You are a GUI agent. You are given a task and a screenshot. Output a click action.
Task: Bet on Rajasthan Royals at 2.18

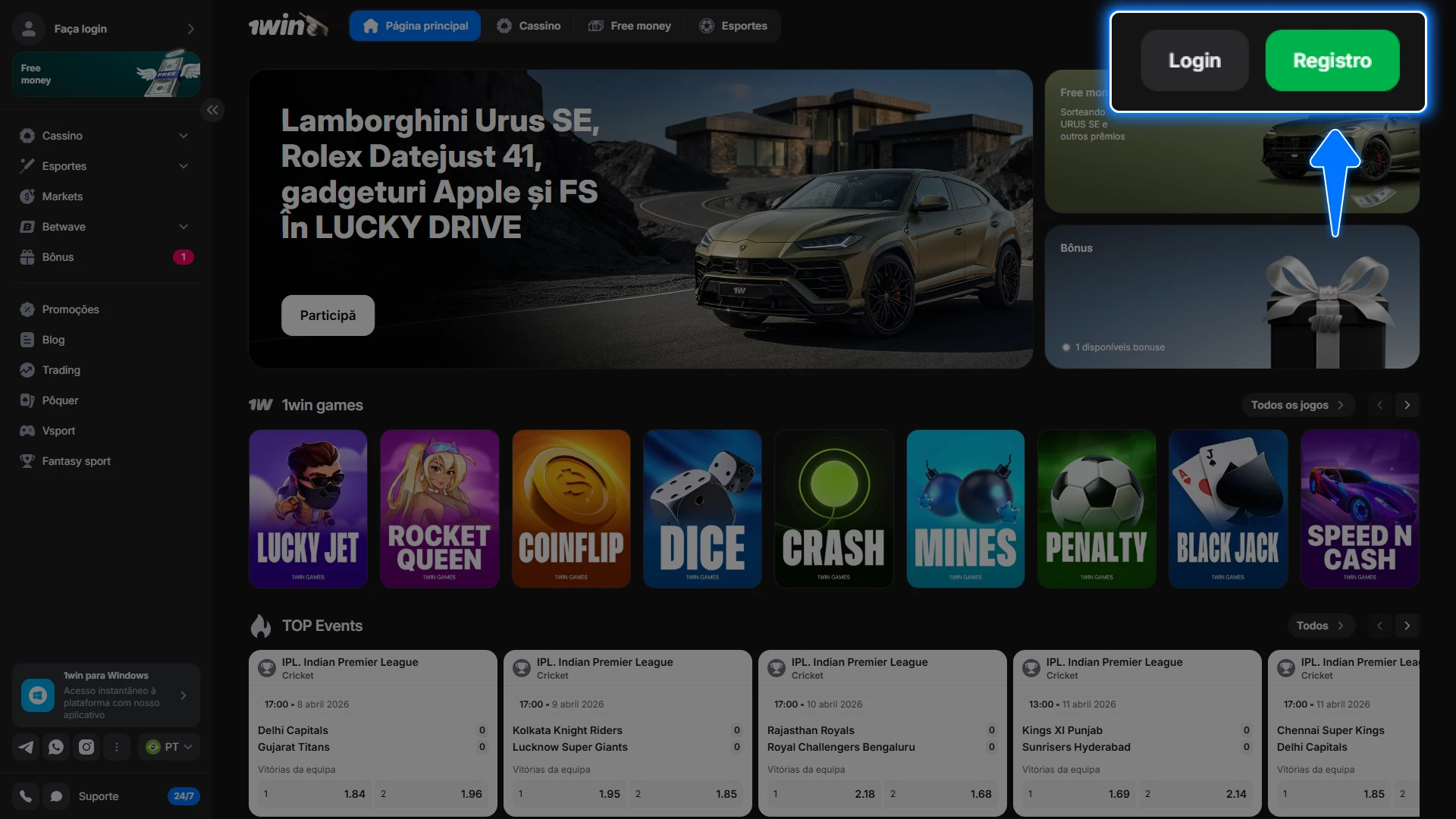coord(824,794)
